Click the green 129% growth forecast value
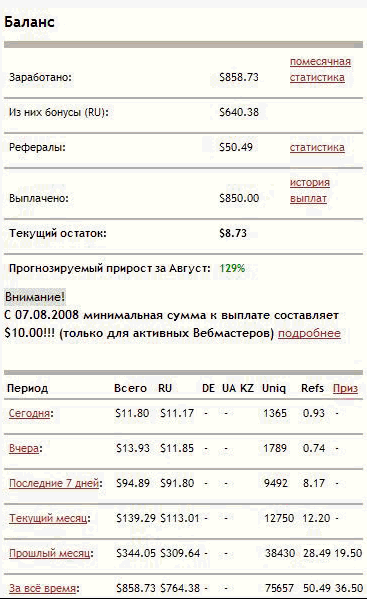This screenshot has height=599, width=367. (232, 268)
